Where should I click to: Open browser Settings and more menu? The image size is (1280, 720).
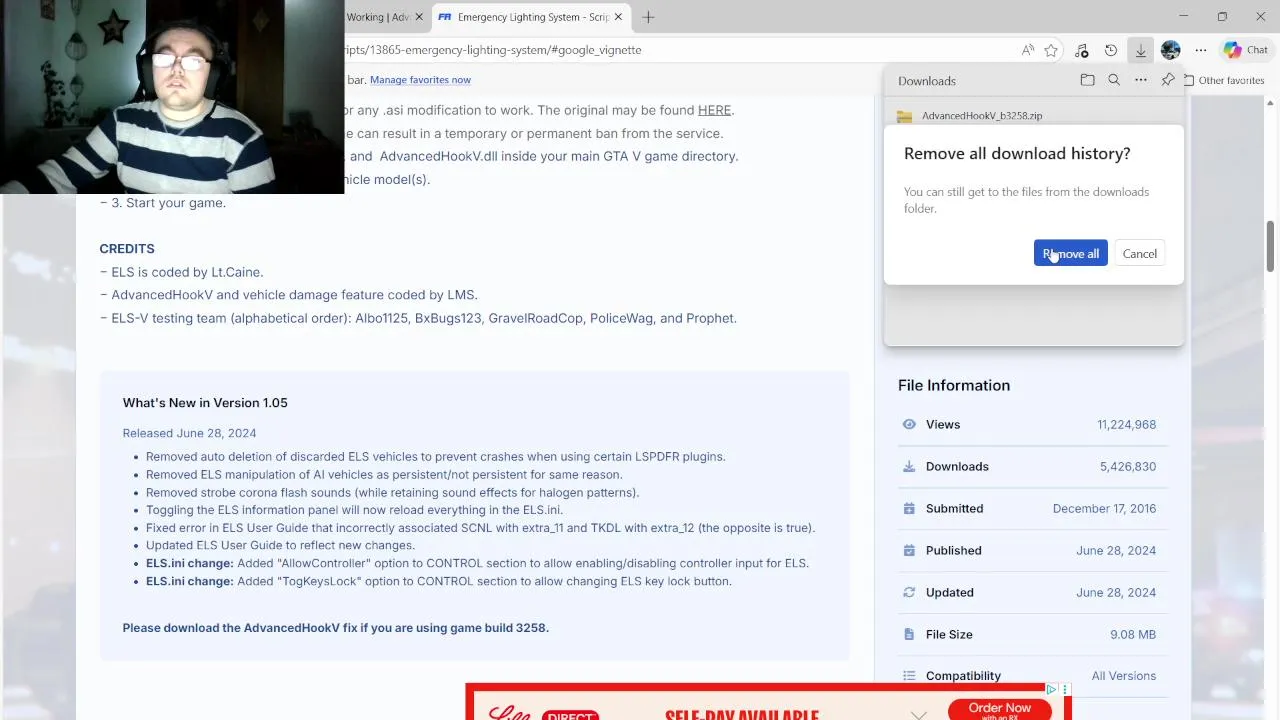(x=1200, y=50)
